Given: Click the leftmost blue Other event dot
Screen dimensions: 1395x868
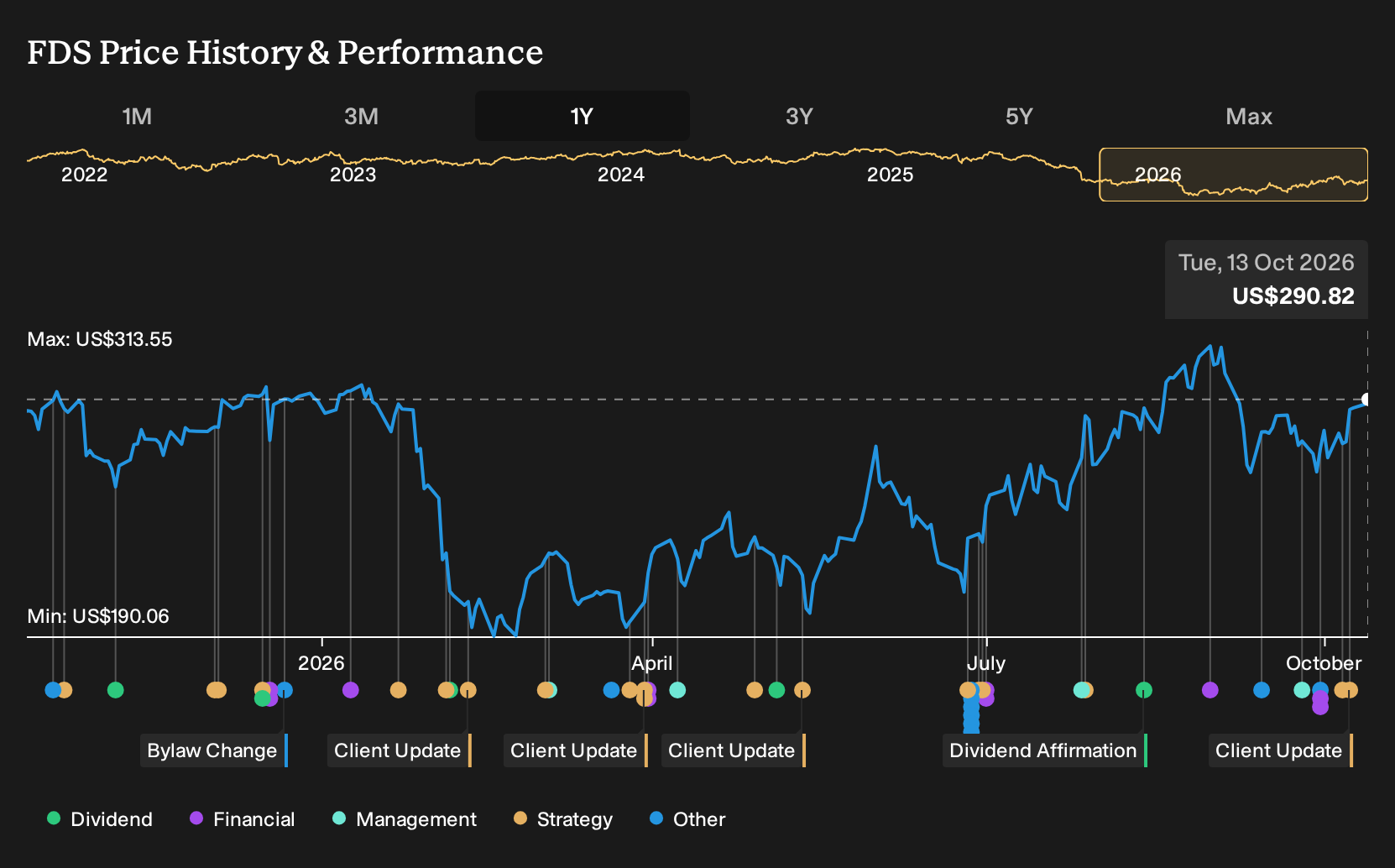Looking at the screenshot, I should click(53, 690).
